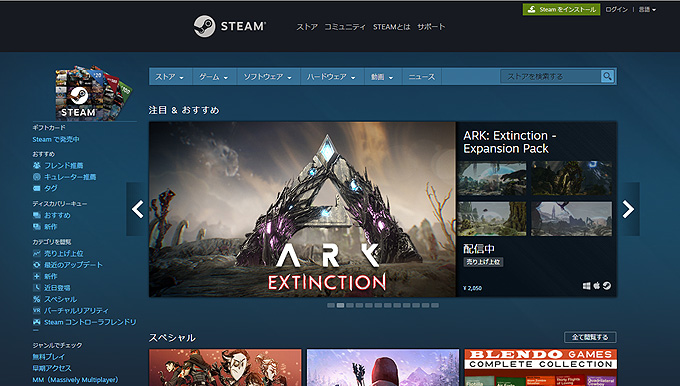
Task: Click 新作 under ディスカバリーキュー
Action: pos(50,226)
